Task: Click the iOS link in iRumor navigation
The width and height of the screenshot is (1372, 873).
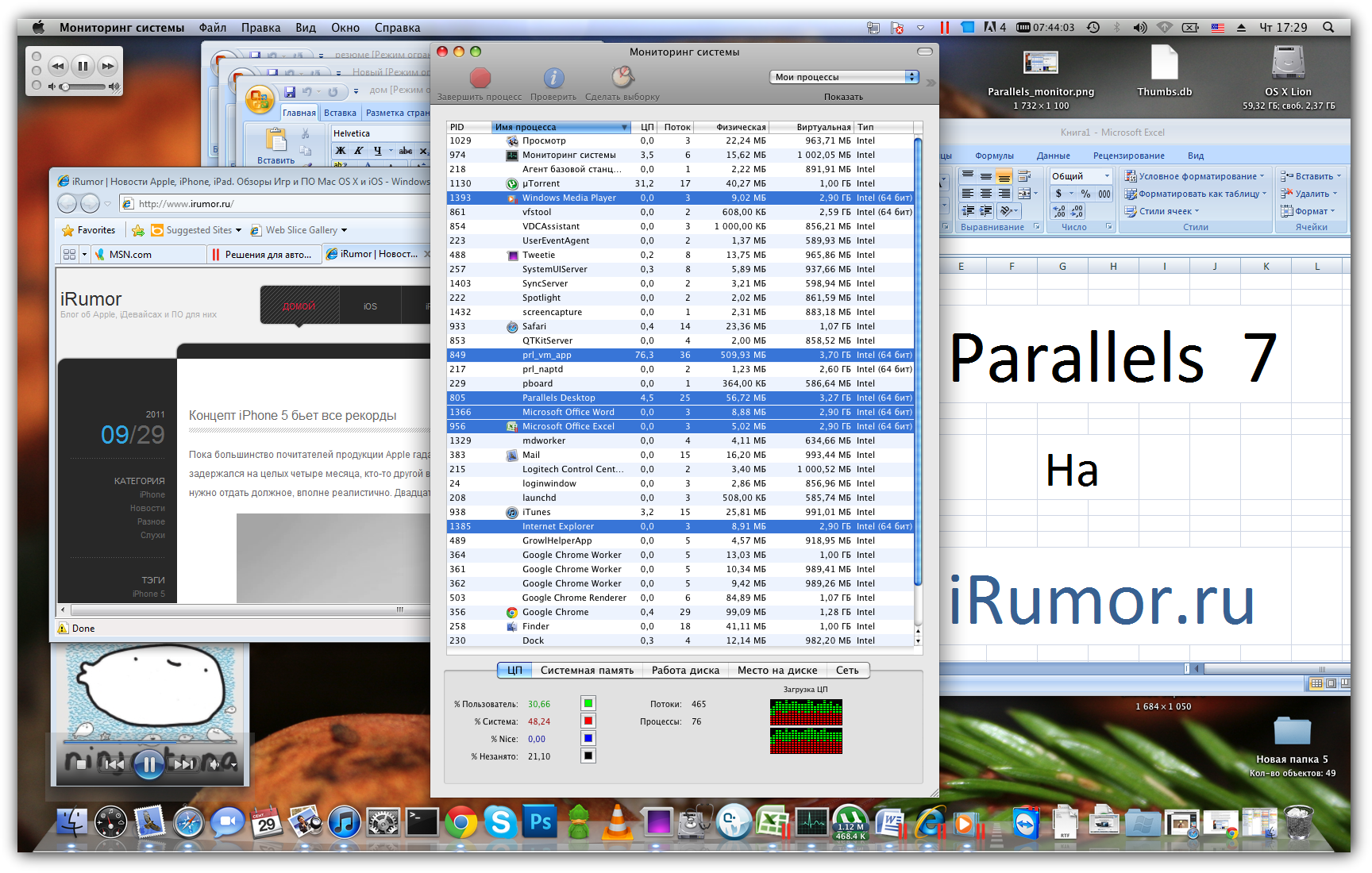Action: (370, 306)
